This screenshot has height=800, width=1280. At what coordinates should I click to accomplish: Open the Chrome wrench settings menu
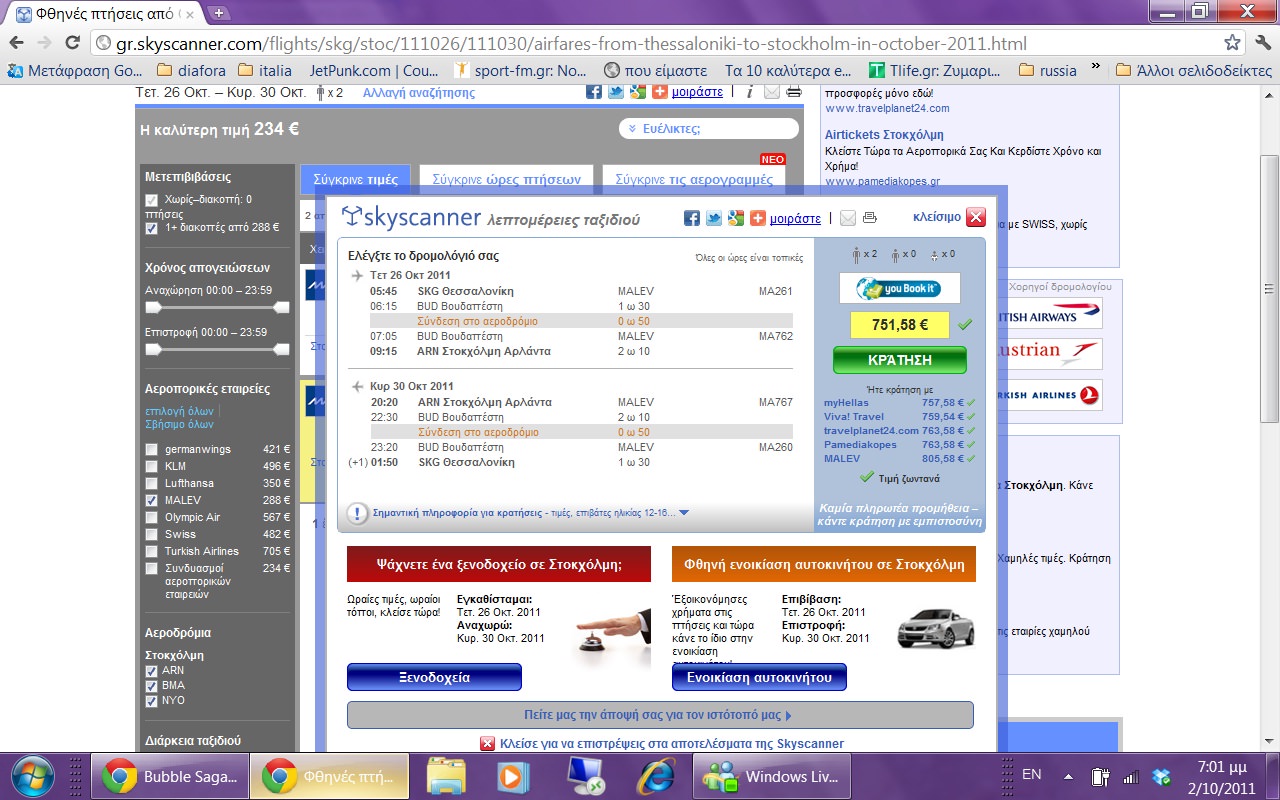[1261, 43]
